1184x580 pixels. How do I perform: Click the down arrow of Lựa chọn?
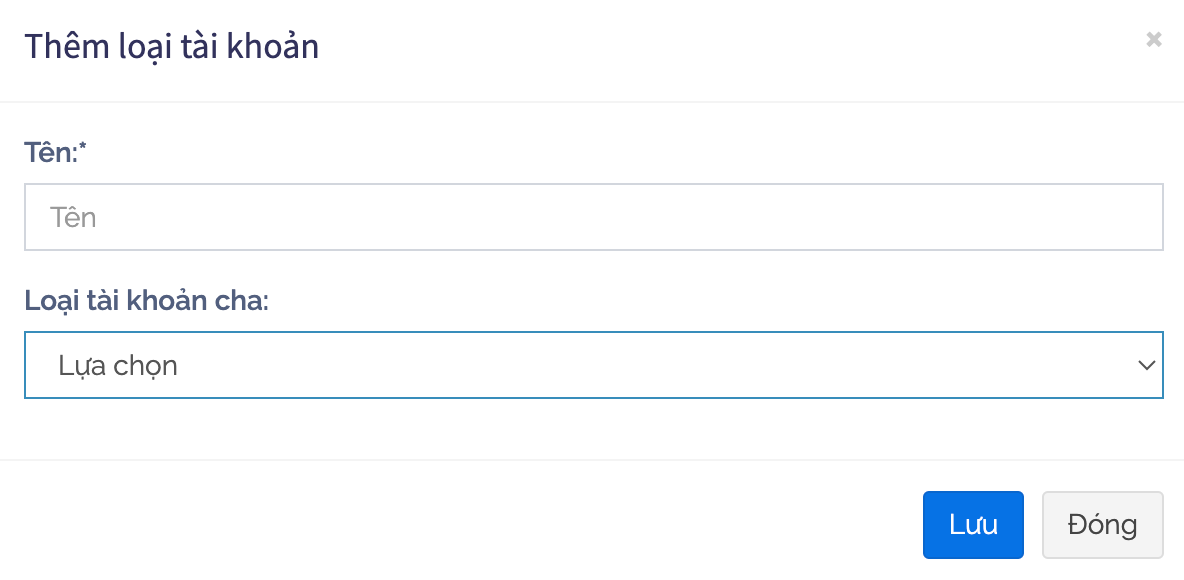click(x=1146, y=365)
